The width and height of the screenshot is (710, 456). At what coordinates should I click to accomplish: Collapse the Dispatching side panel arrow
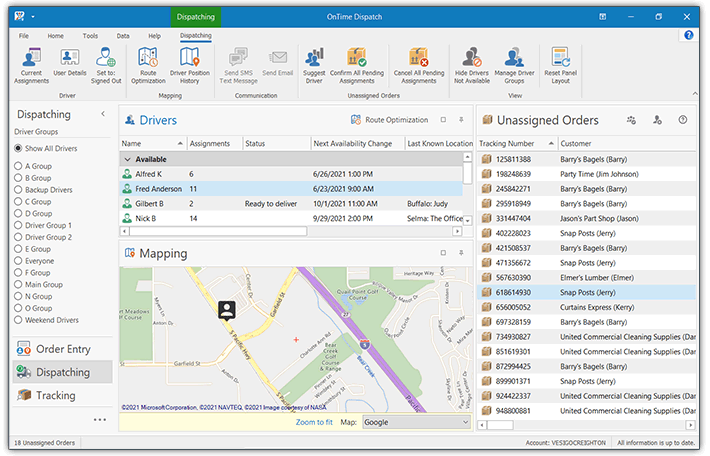[x=103, y=114]
